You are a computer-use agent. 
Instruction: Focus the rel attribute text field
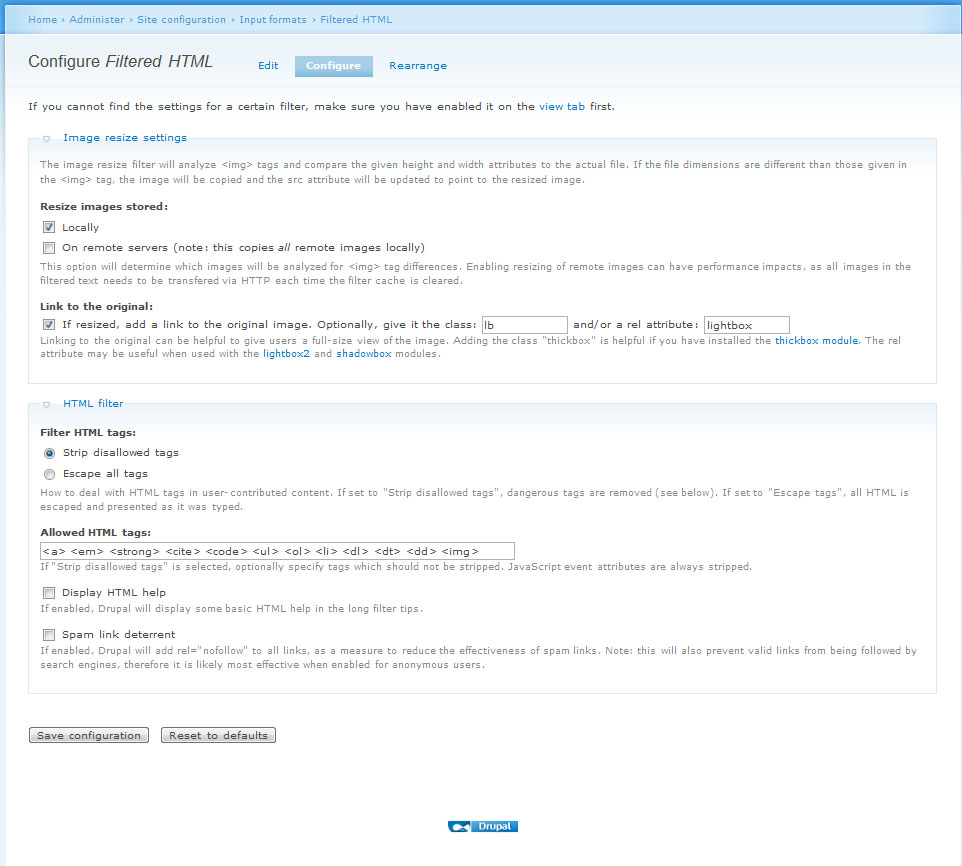tap(746, 325)
